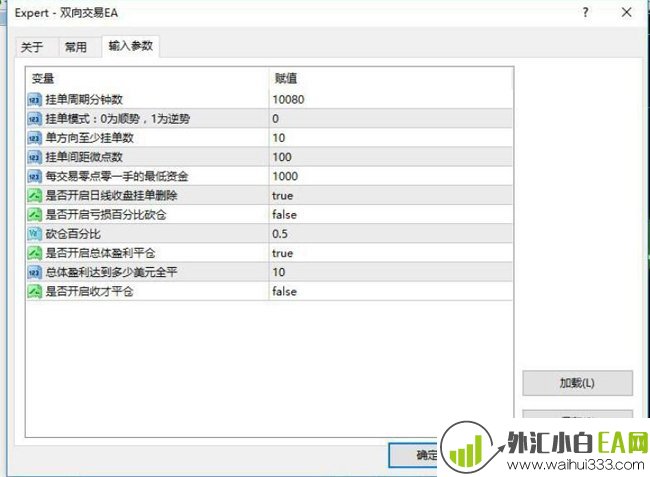
Task: Click the 变量 column header
Action: (147, 78)
